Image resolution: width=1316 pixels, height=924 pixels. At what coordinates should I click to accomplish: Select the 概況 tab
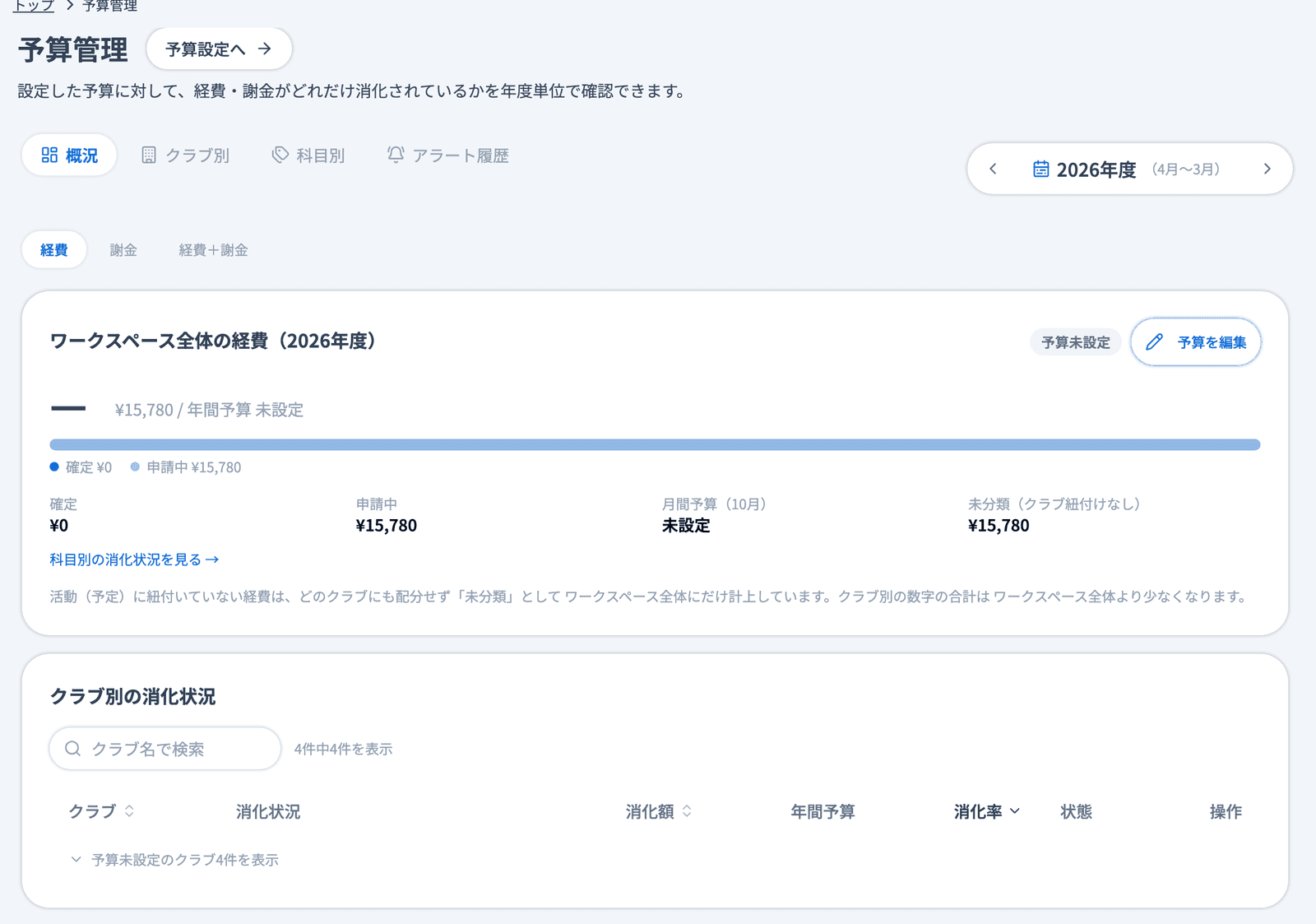click(69, 155)
